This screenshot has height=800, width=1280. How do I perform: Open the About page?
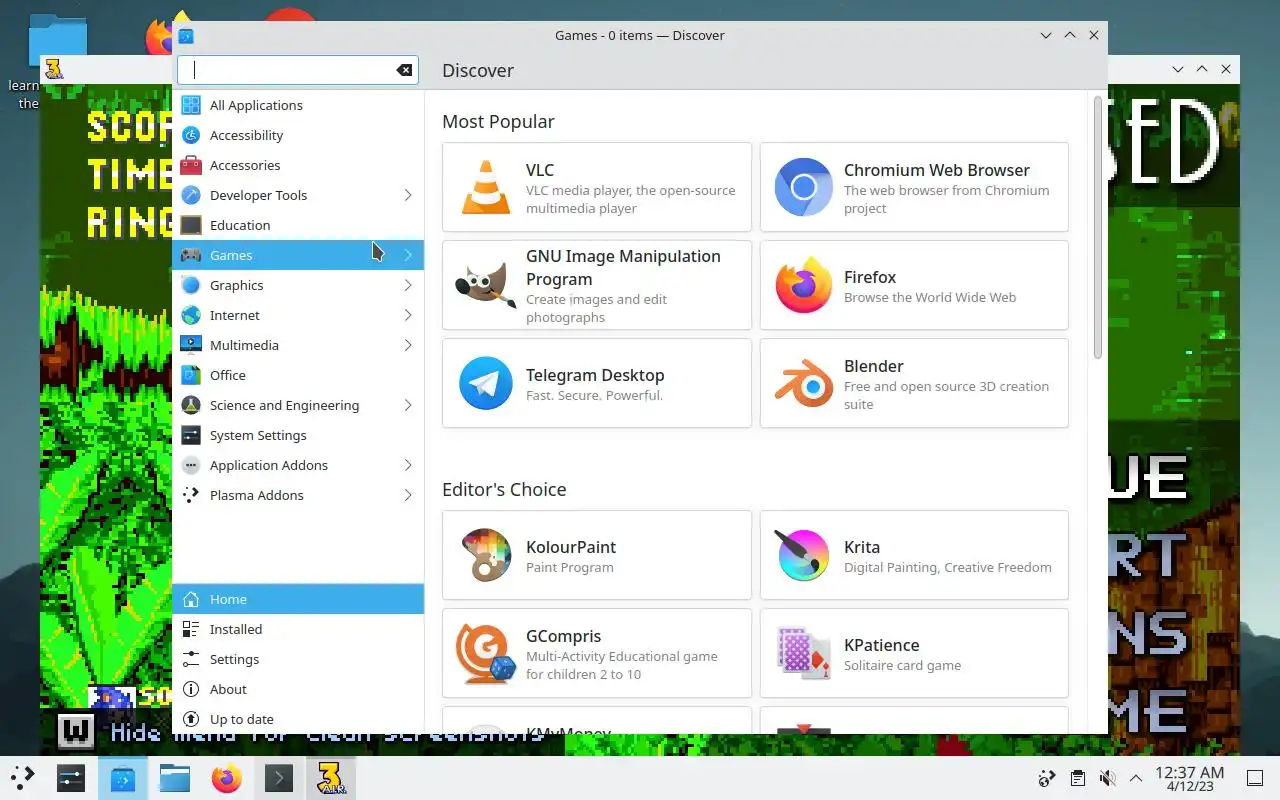pyautogui.click(x=298, y=689)
